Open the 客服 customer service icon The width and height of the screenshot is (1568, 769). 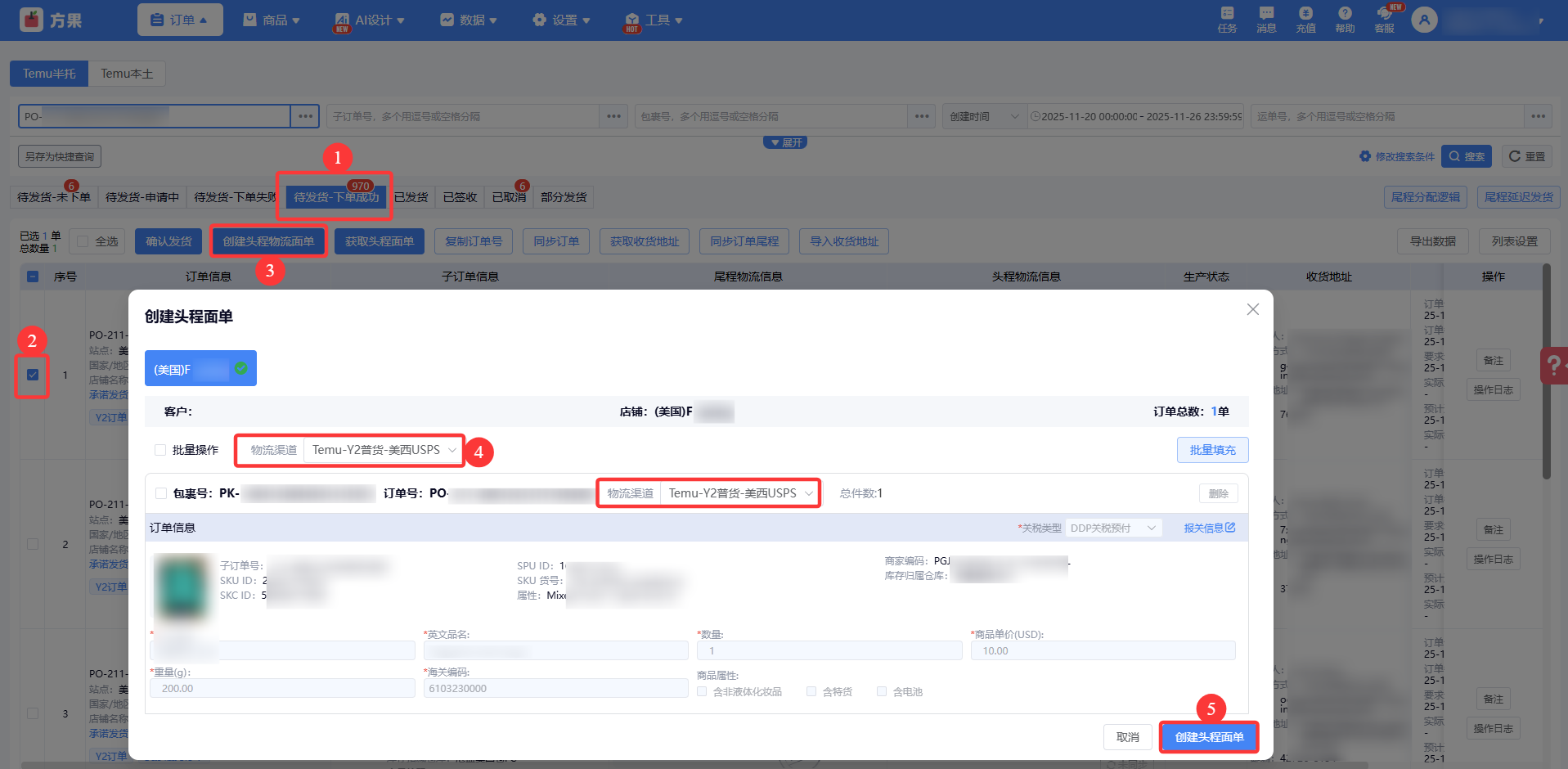(x=1384, y=20)
